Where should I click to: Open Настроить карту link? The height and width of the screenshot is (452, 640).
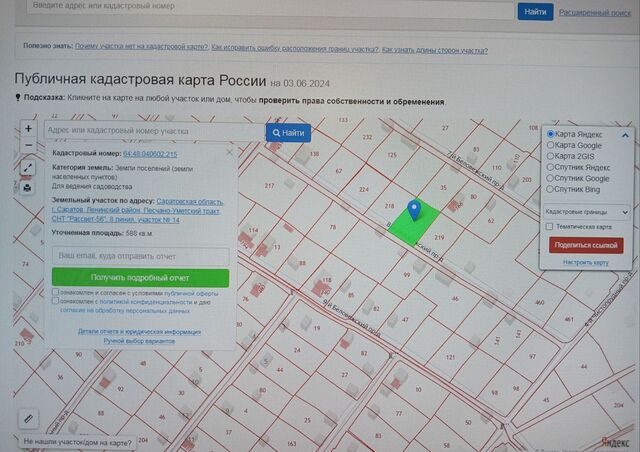click(586, 263)
